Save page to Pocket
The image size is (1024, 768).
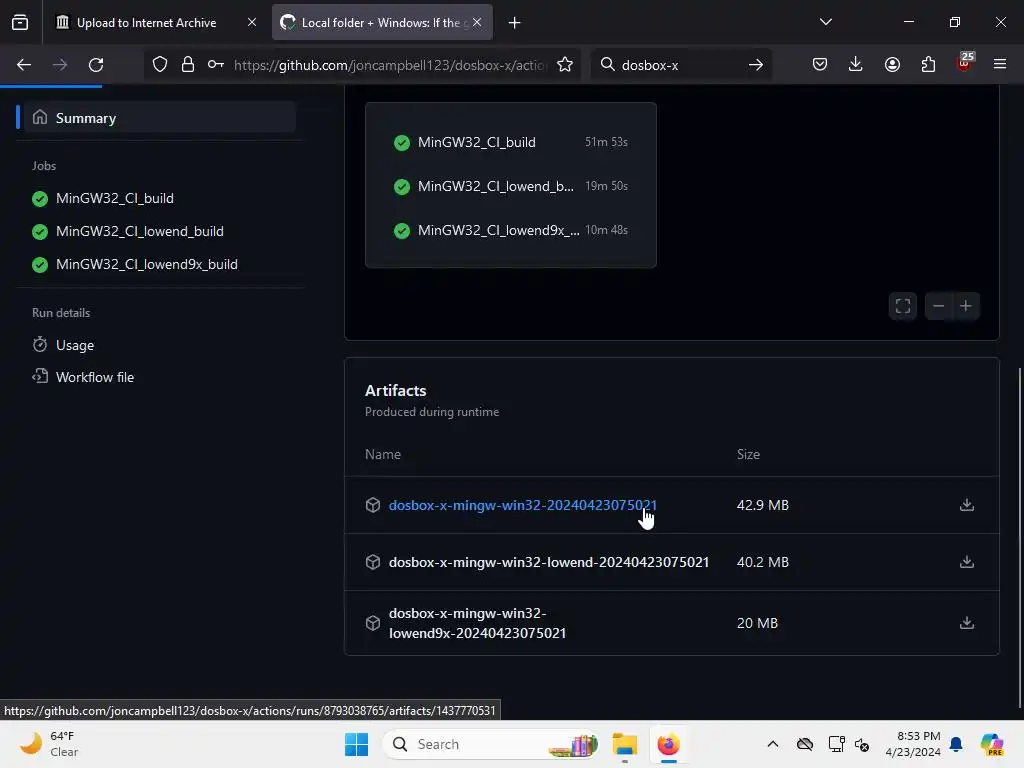pos(820,65)
